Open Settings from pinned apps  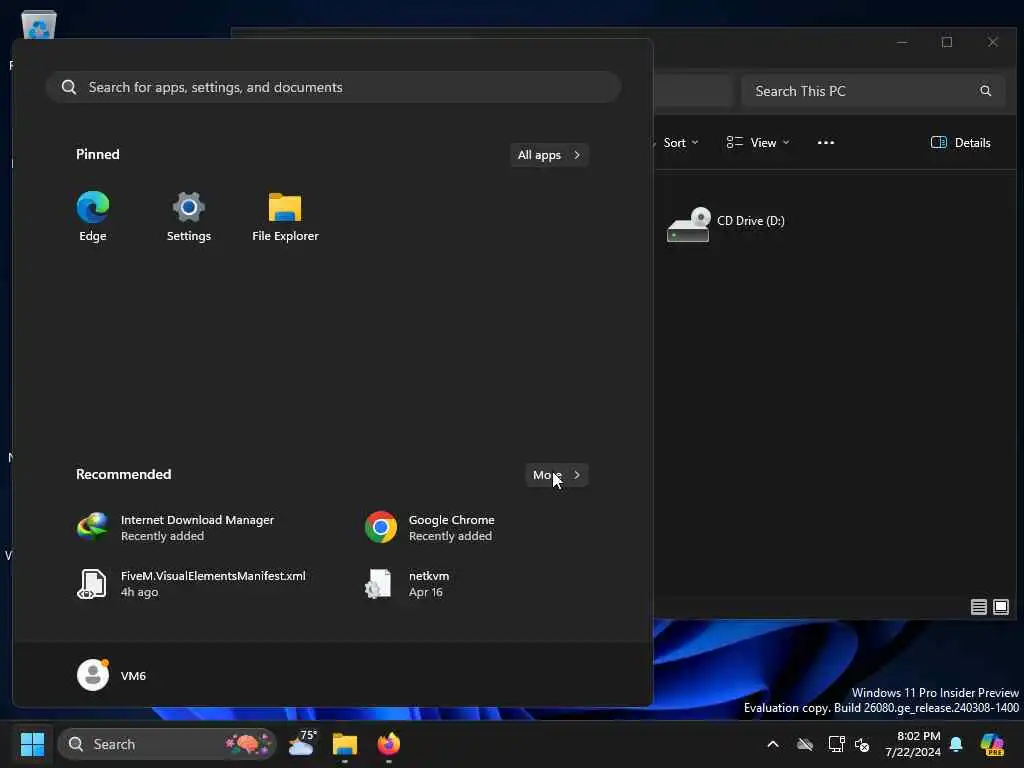(x=189, y=217)
